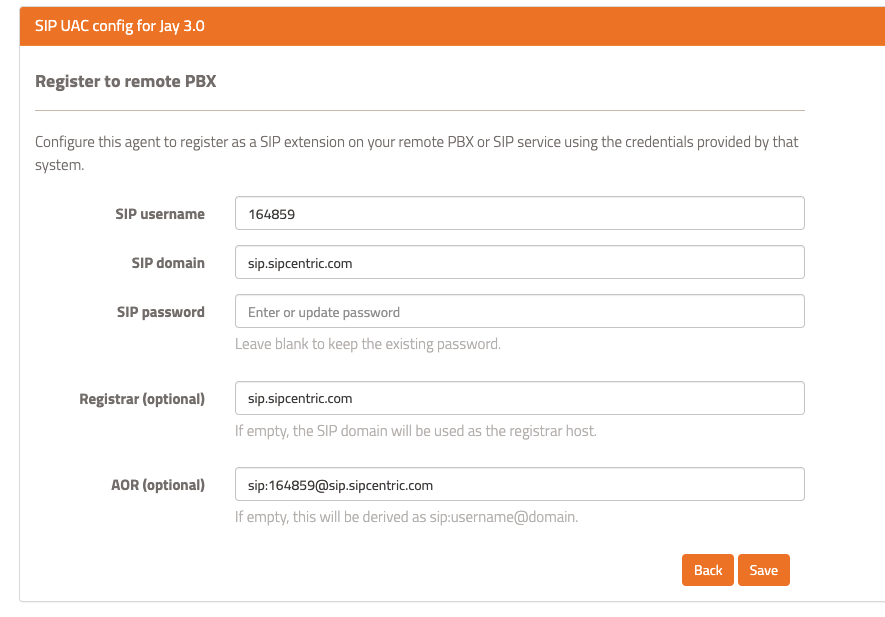Click the 'SIP username' label
885x617 pixels.
point(160,213)
